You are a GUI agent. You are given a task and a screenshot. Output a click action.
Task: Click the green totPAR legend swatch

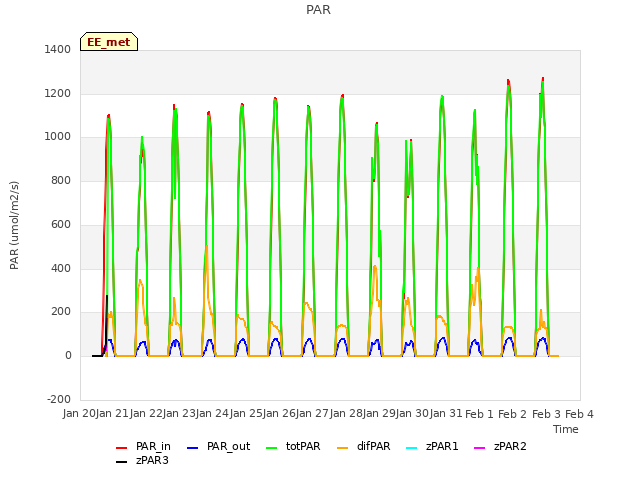[272, 448]
